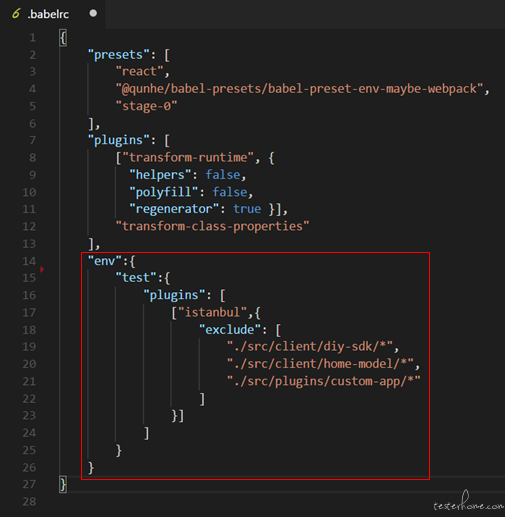The image size is (505, 517).
Task: Click line number 7 in the gutter
Action: click(32, 140)
